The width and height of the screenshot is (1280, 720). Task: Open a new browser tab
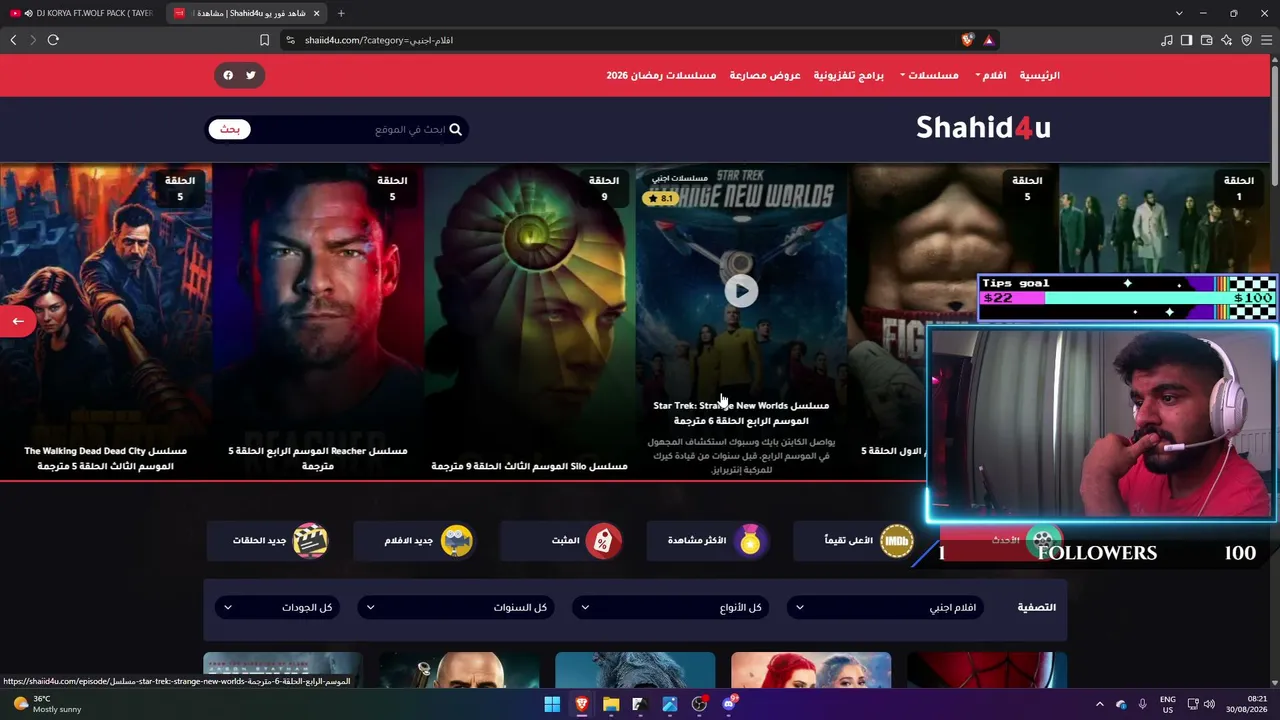[x=341, y=13]
